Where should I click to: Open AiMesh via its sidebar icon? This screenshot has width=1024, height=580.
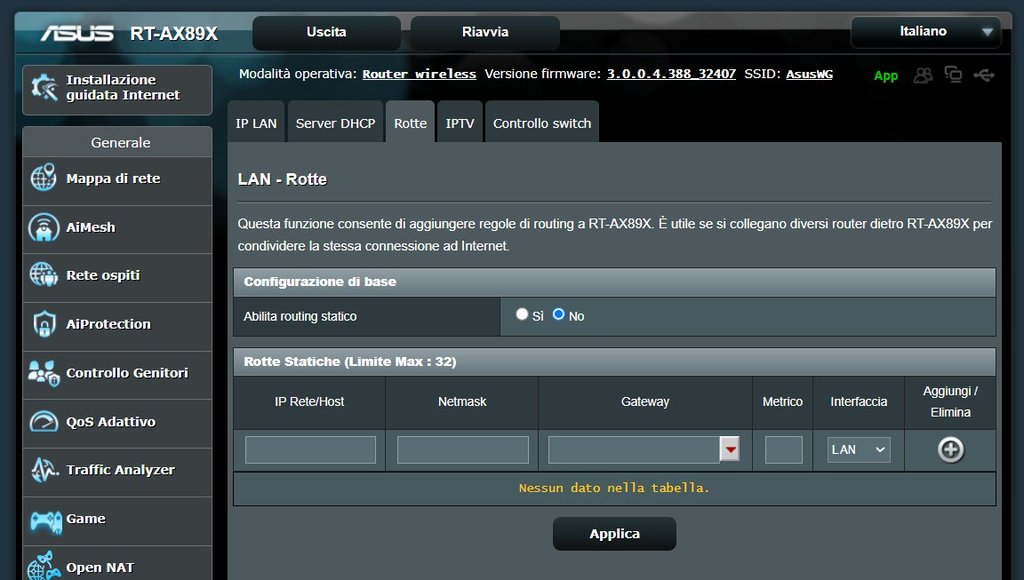[43, 228]
